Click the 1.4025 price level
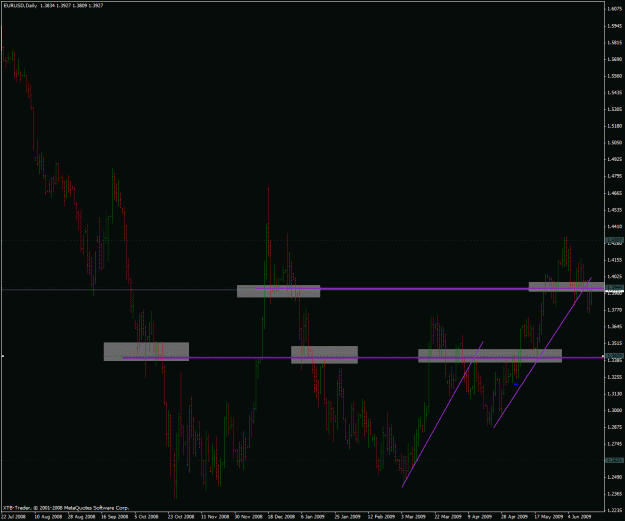Image resolution: width=625 pixels, height=521 pixels. click(x=614, y=276)
